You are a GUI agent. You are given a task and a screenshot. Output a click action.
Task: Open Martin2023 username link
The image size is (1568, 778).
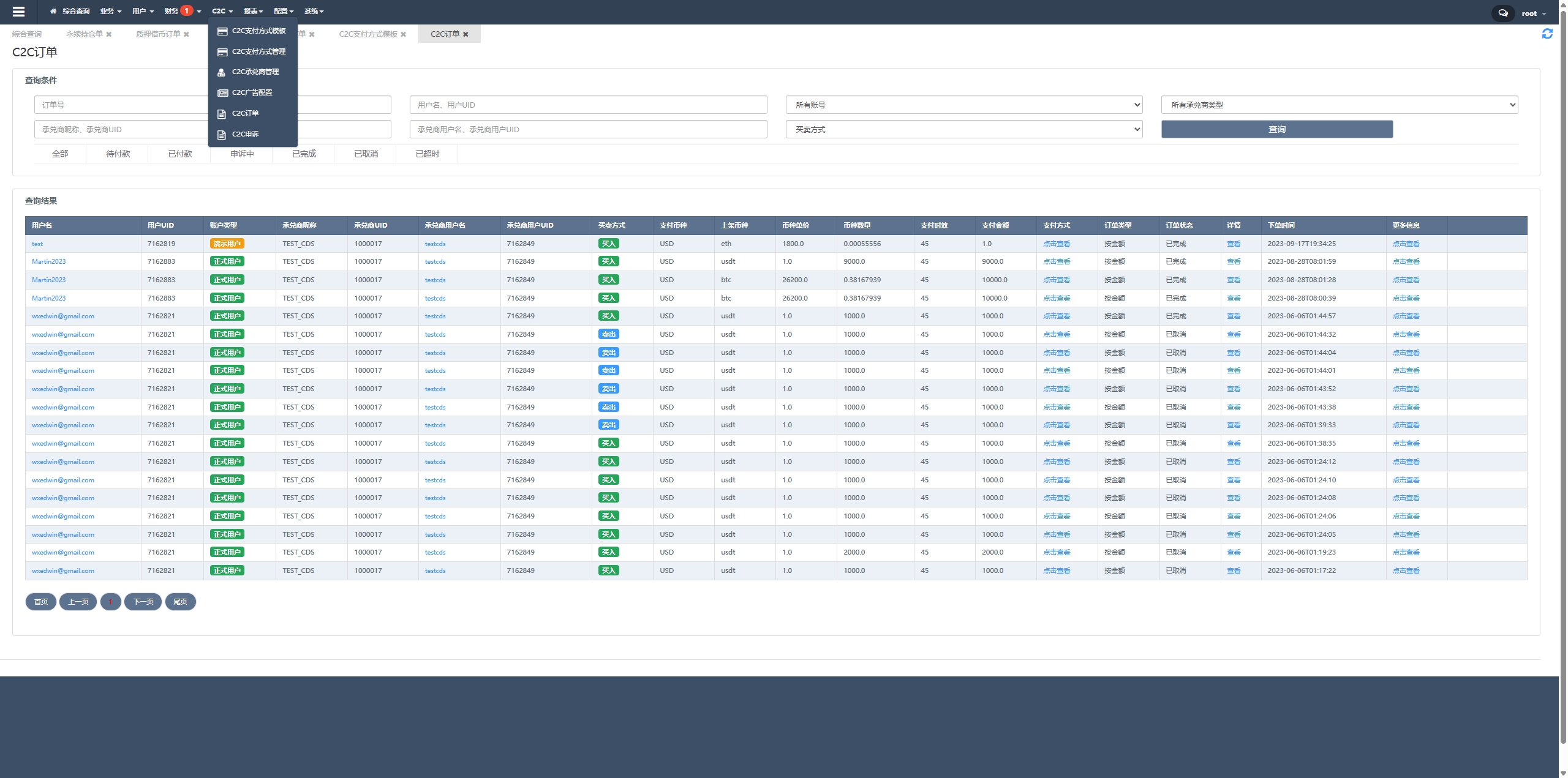coord(49,261)
